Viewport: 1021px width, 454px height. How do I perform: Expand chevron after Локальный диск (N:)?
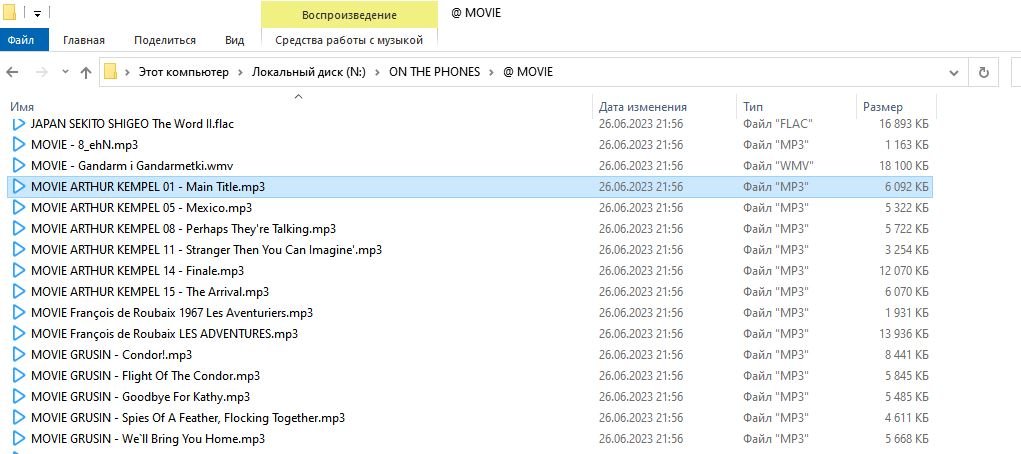378,72
